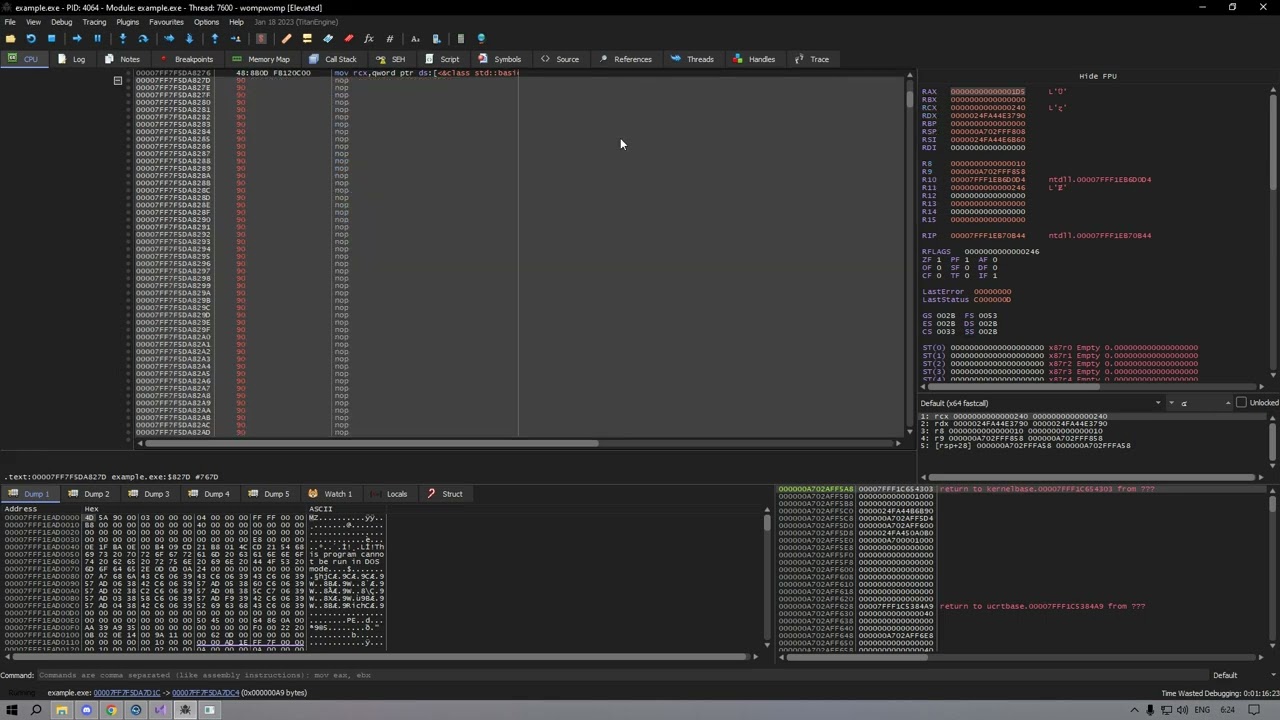Open File Explorer from the taskbar
This screenshot has width=1280, height=720.
pos(61,710)
